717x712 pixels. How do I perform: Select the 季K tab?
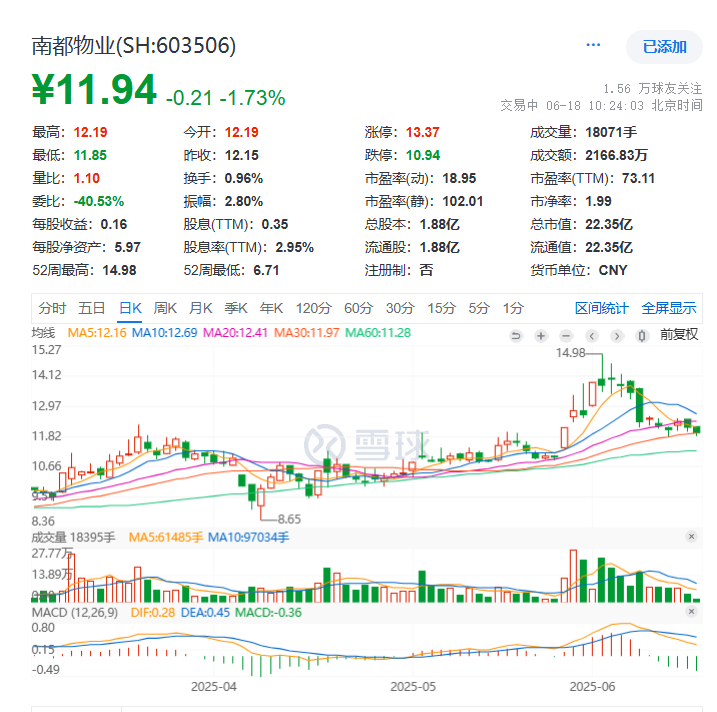[x=236, y=308]
